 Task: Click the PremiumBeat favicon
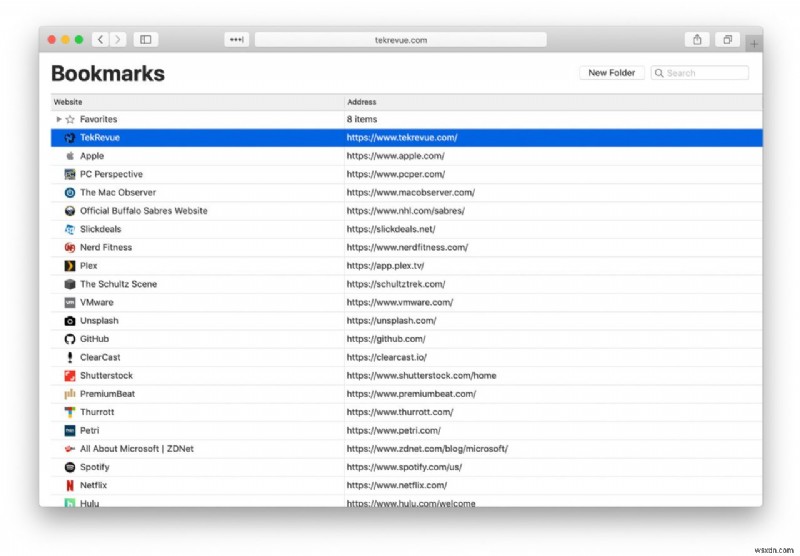click(x=70, y=394)
